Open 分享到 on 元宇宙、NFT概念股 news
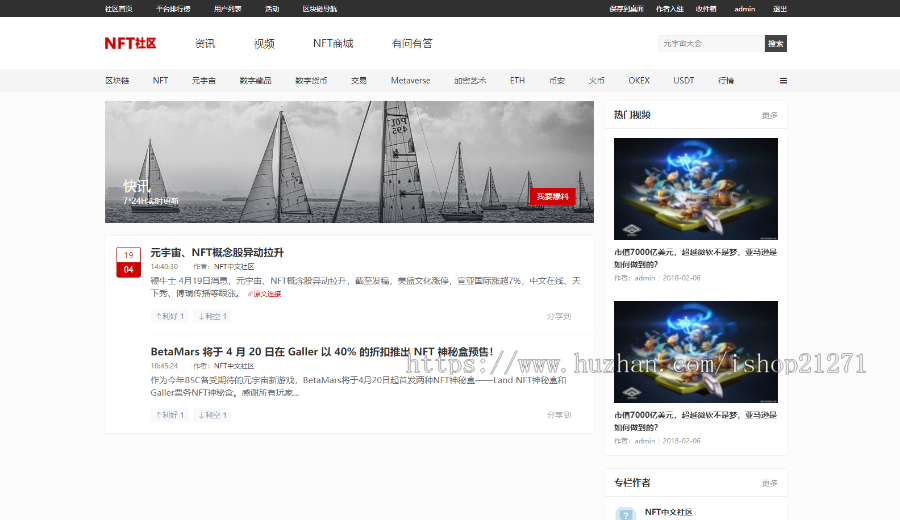 pyautogui.click(x=558, y=316)
